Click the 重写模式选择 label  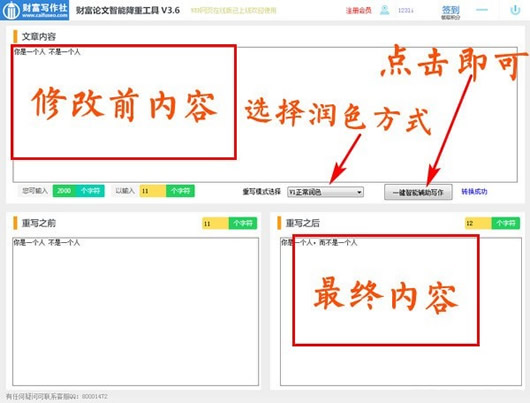click(262, 192)
